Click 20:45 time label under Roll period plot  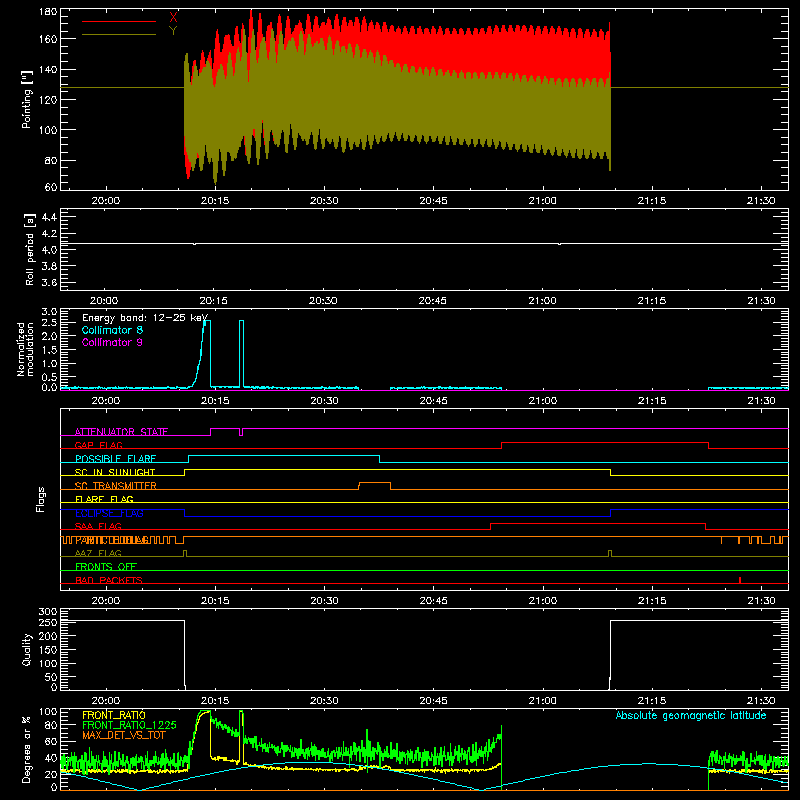[x=433, y=301]
